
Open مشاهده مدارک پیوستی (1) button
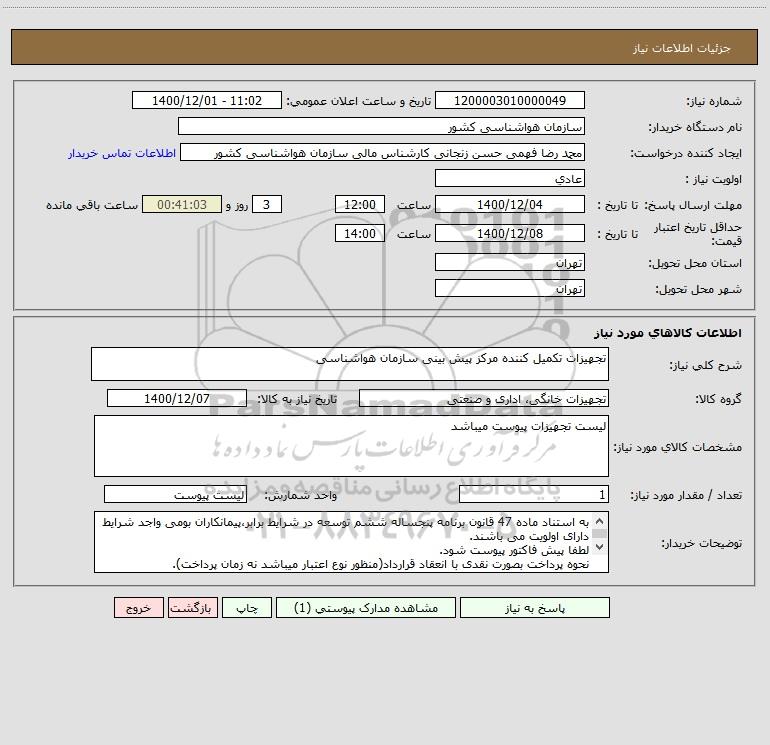pos(366,608)
